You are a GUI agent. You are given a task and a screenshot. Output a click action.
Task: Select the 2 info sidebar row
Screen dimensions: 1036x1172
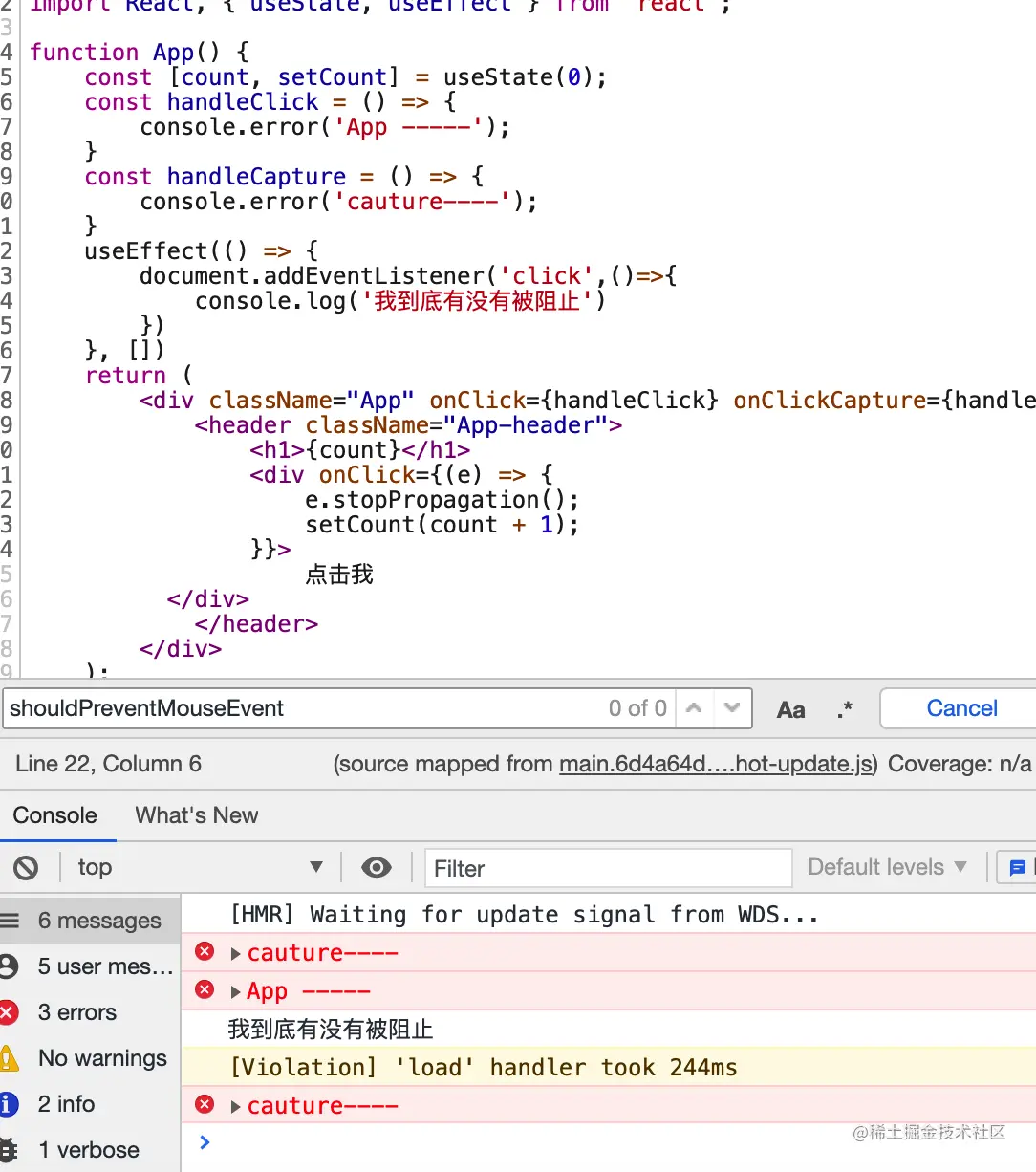point(90,1104)
